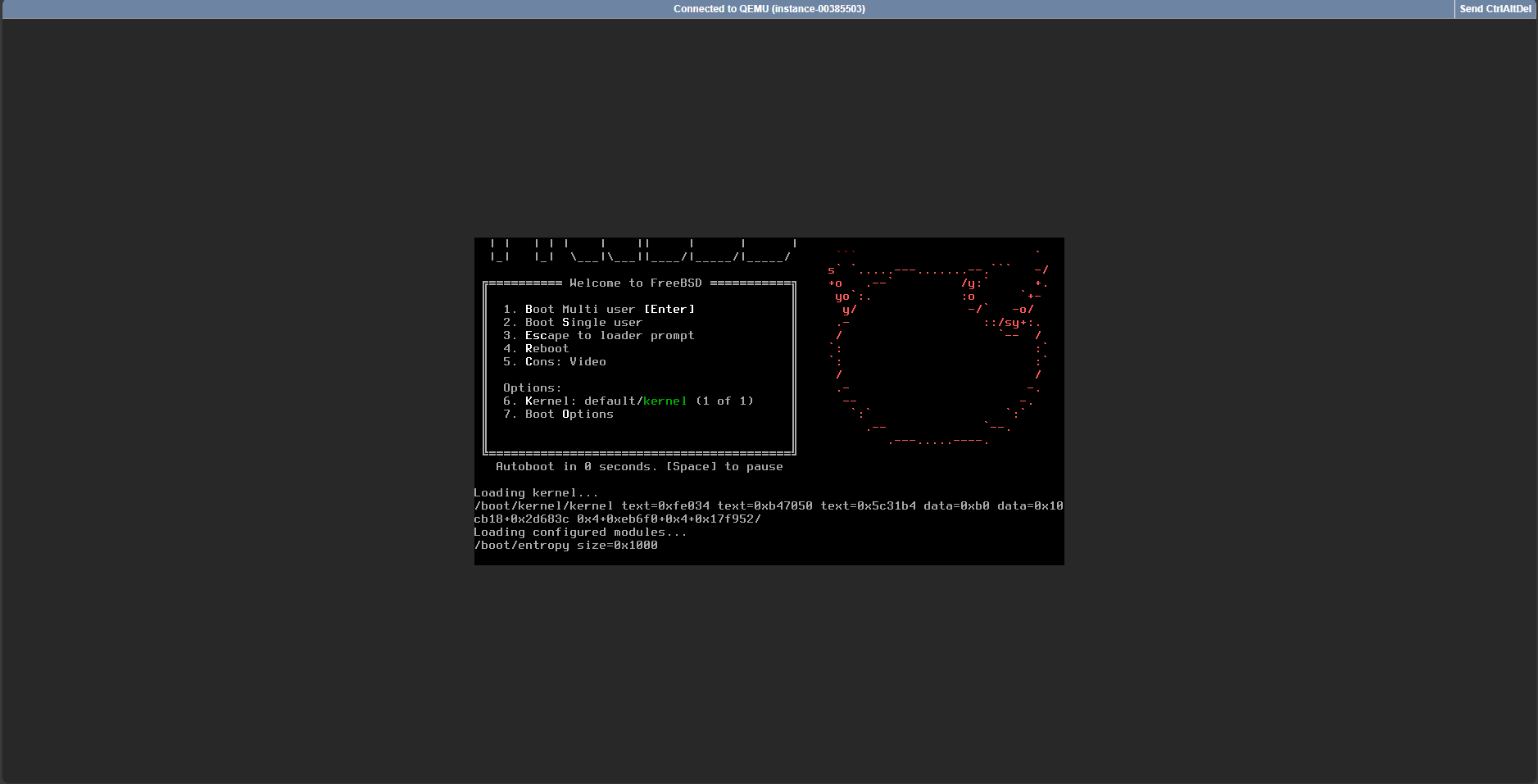The height and width of the screenshot is (784, 1538).
Task: Select the Reboot menu entry
Action: pos(536,348)
